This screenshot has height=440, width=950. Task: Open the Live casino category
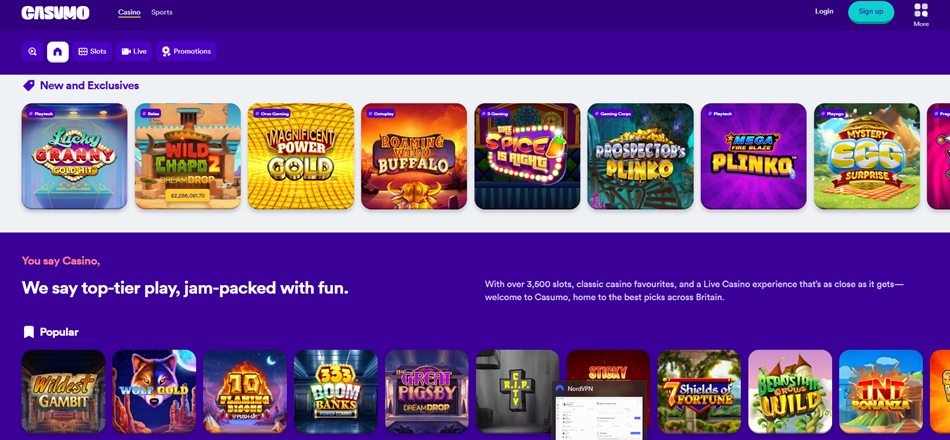click(134, 52)
